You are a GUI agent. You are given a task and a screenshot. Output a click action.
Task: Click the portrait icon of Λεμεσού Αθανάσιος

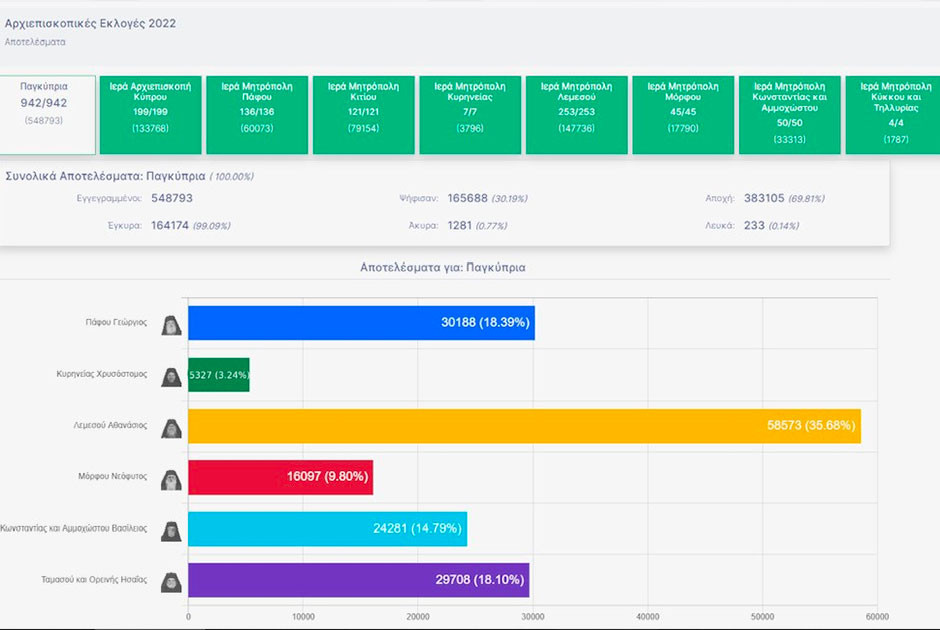[x=171, y=428]
